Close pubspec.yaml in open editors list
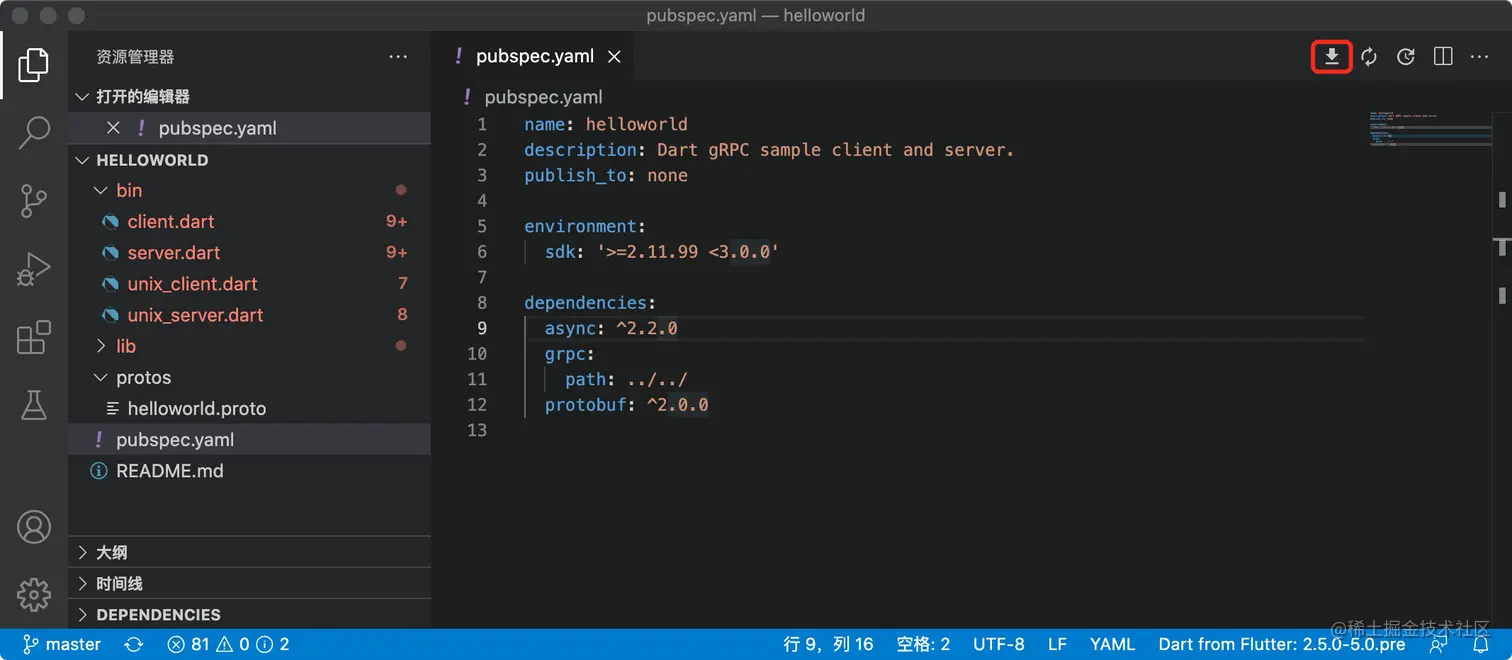Image resolution: width=1512 pixels, height=660 pixels. [x=113, y=128]
